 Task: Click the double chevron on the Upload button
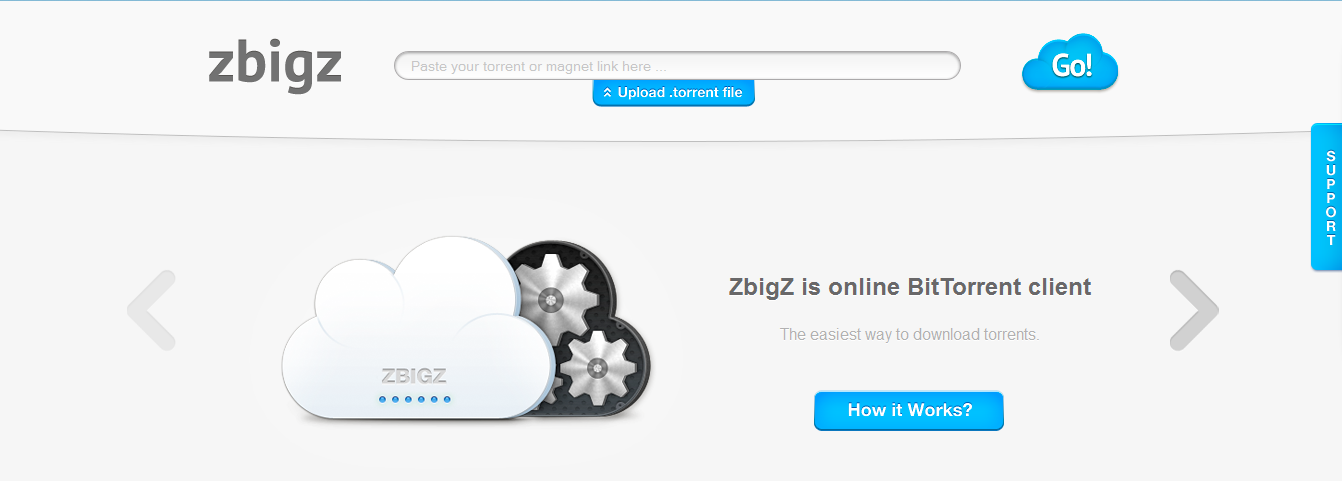click(x=607, y=93)
